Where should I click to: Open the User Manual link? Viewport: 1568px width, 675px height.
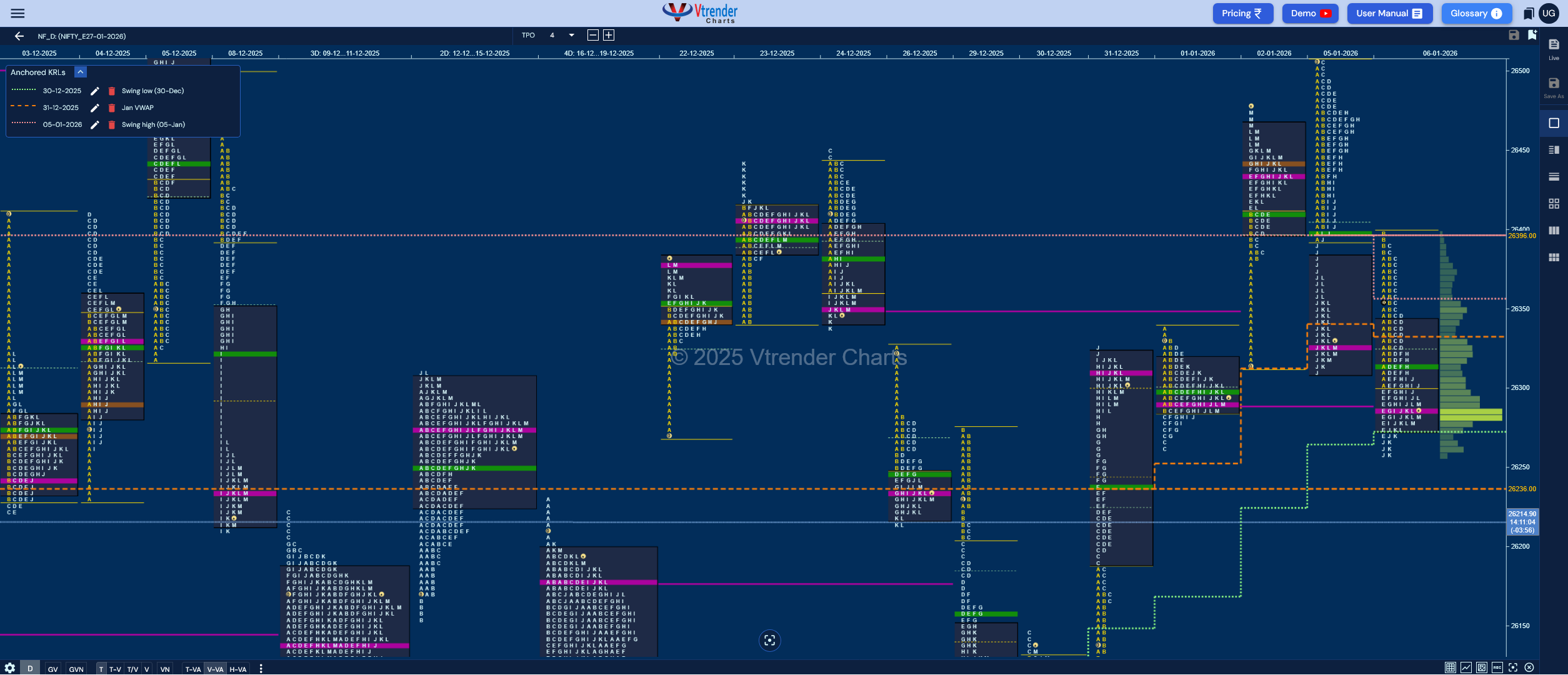point(1389,13)
